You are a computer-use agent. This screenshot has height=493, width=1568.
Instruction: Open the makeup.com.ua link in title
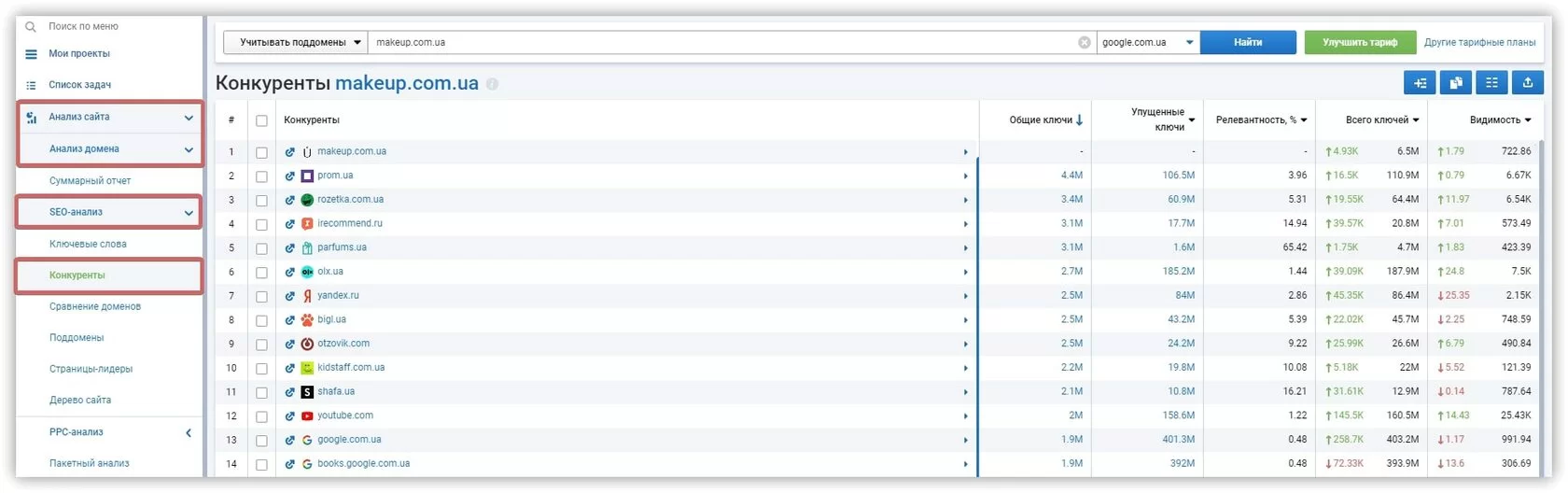coord(407,83)
